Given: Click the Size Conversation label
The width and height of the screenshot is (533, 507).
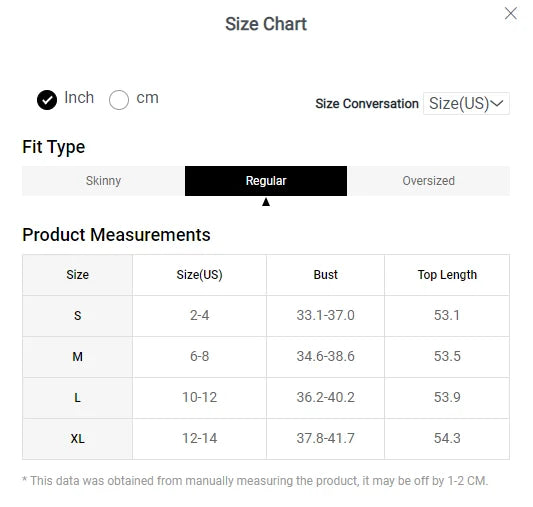Looking at the screenshot, I should coord(367,104).
